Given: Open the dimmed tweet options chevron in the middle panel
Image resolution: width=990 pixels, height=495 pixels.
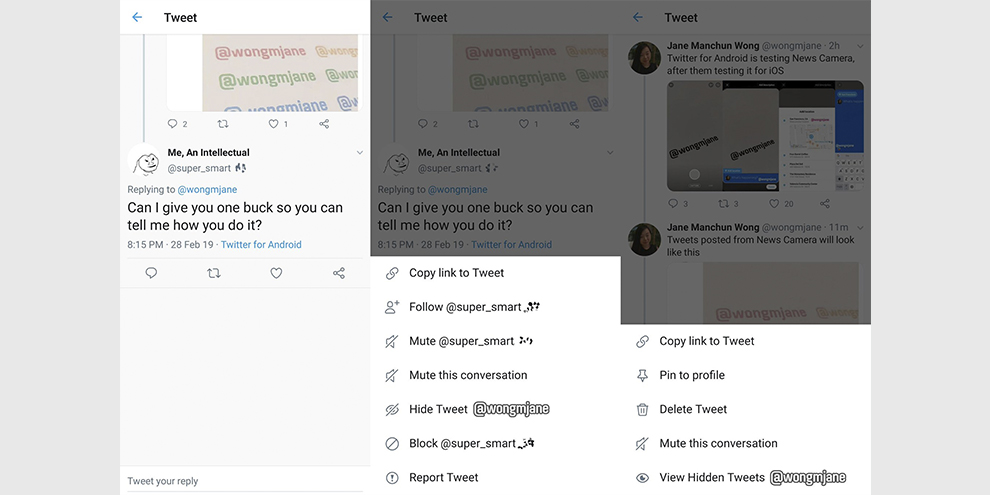Looking at the screenshot, I should [610, 153].
